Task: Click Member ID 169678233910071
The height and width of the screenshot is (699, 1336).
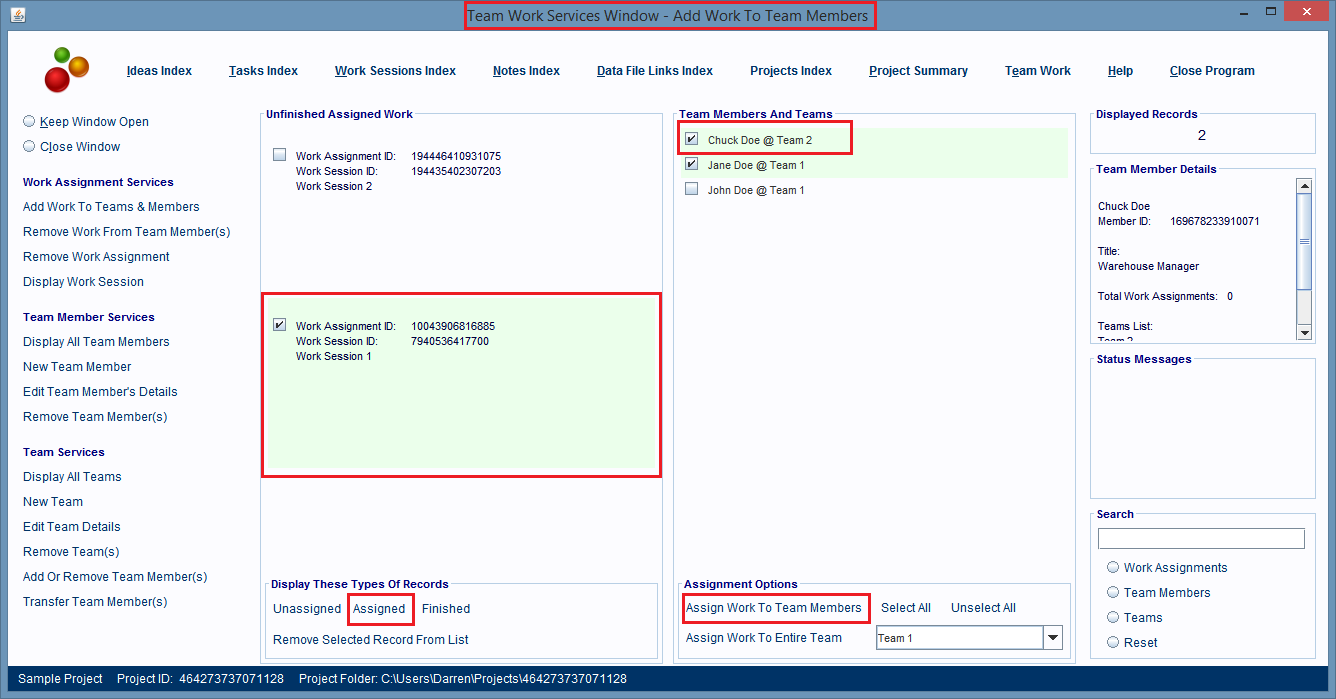Action: pos(1215,221)
